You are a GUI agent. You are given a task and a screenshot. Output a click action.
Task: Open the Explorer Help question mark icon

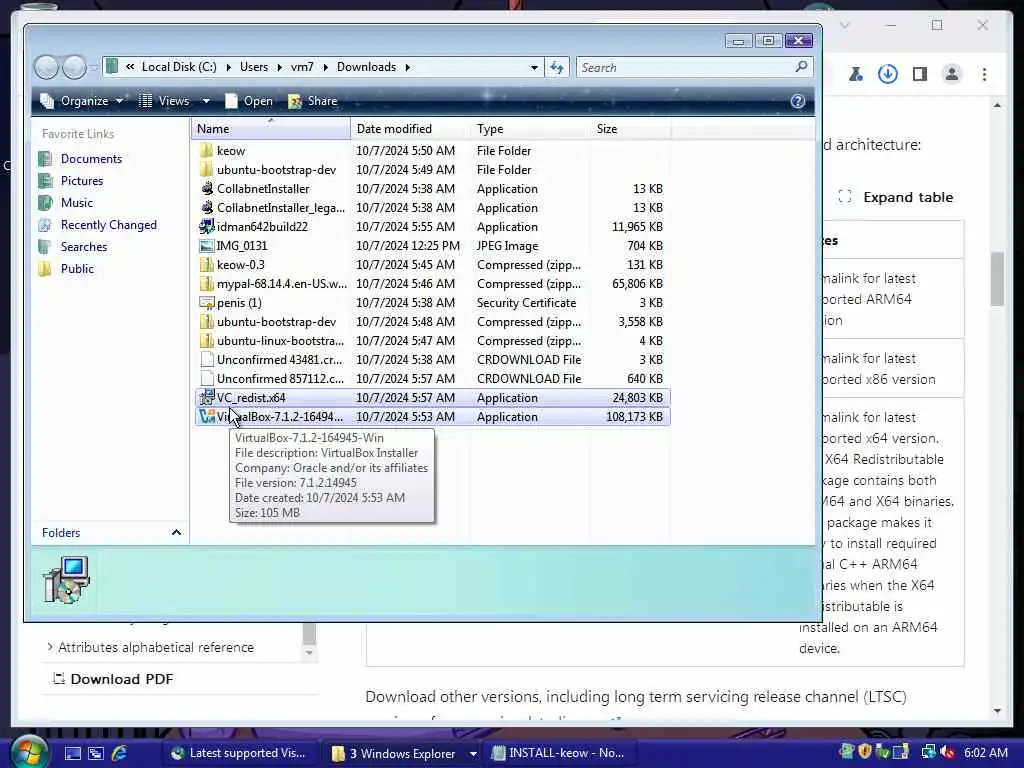point(797,101)
